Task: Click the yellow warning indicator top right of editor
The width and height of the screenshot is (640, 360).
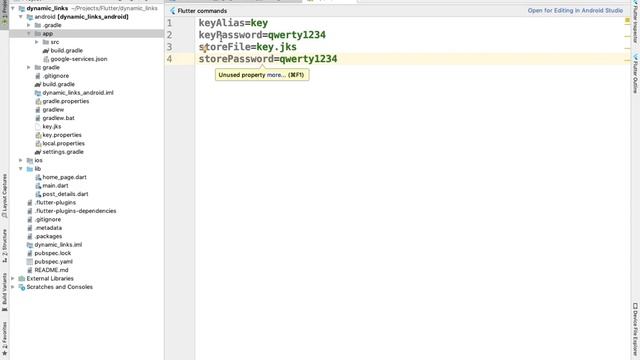Action: (627, 20)
